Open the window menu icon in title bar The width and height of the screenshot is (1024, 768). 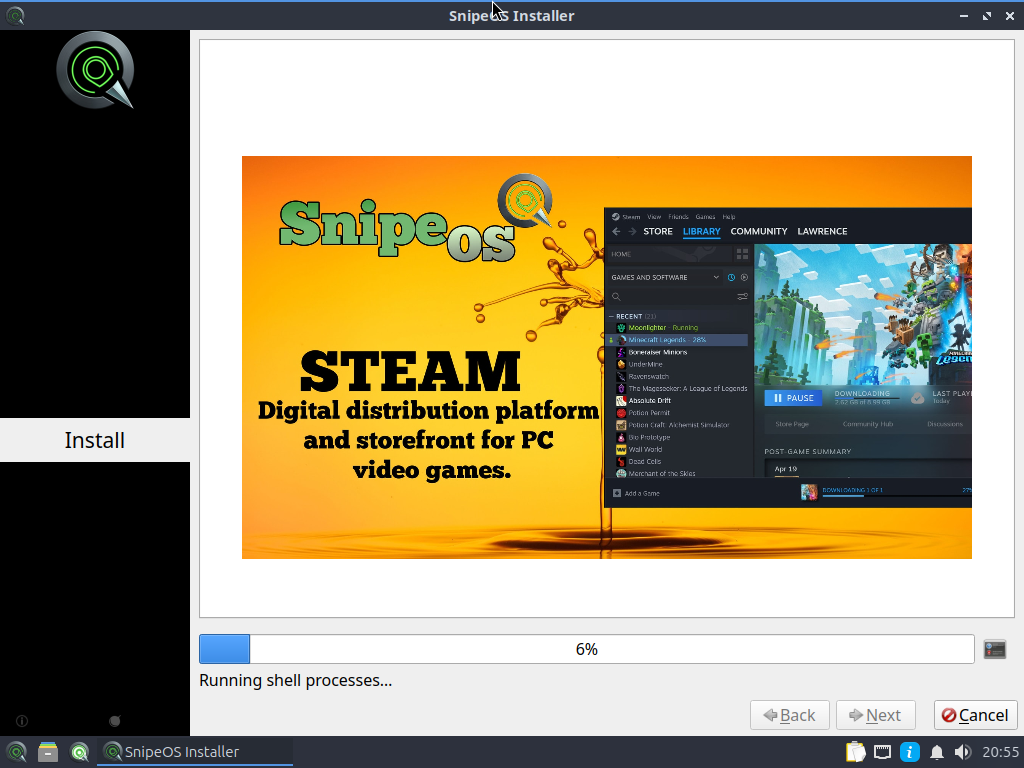15,16
